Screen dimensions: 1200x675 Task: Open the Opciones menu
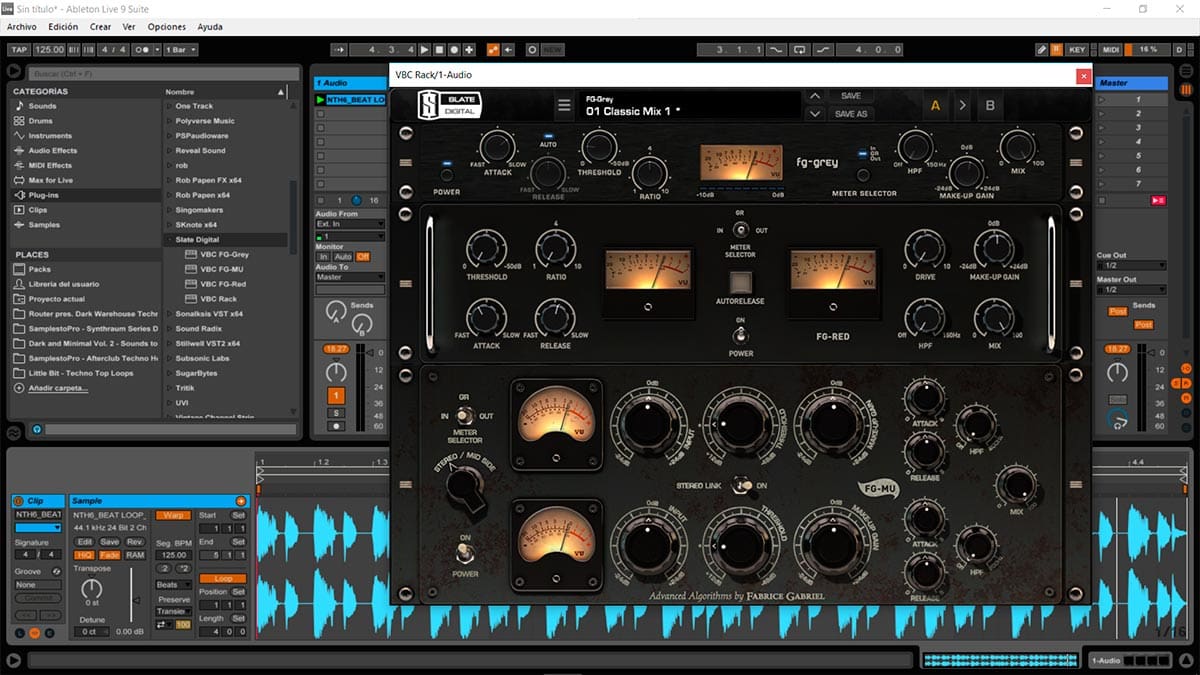coord(167,27)
